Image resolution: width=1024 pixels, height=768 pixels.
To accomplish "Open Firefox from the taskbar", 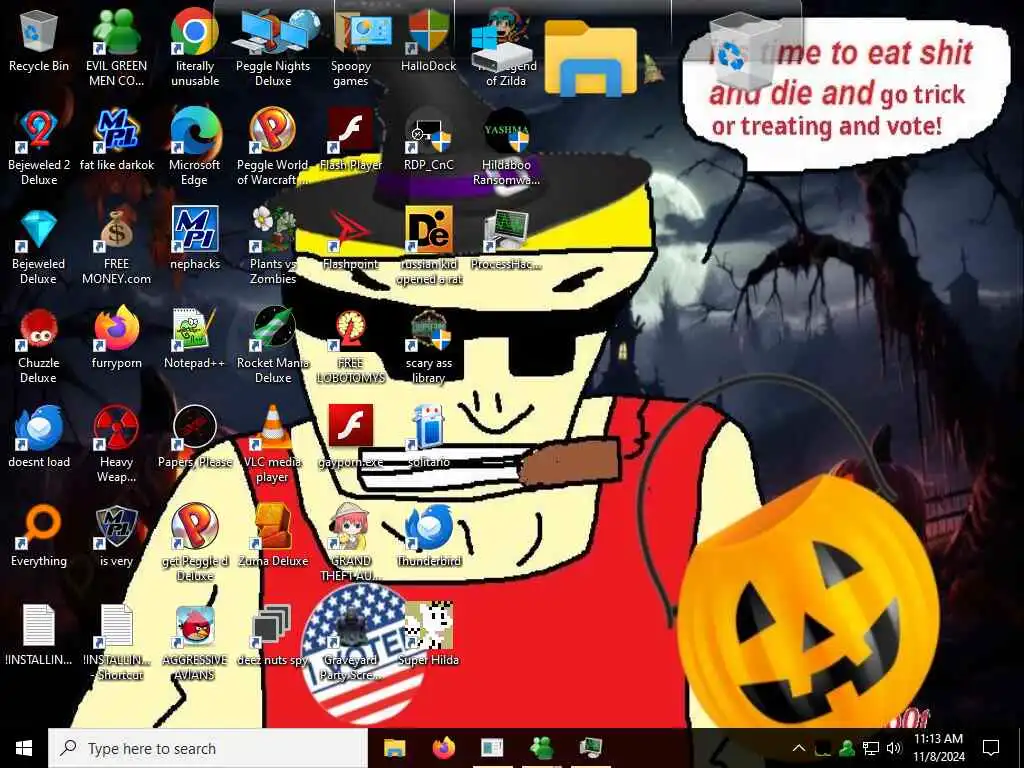I will click(443, 748).
